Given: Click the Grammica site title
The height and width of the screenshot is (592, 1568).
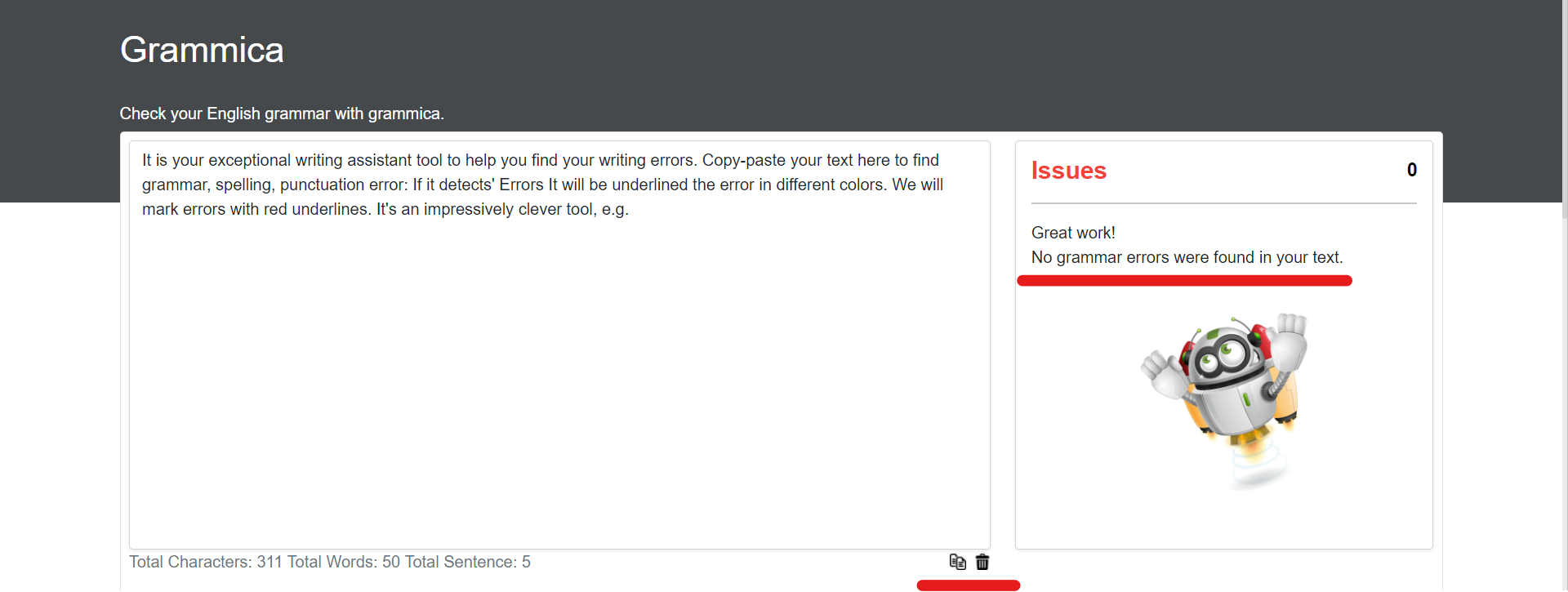Looking at the screenshot, I should tap(202, 50).
